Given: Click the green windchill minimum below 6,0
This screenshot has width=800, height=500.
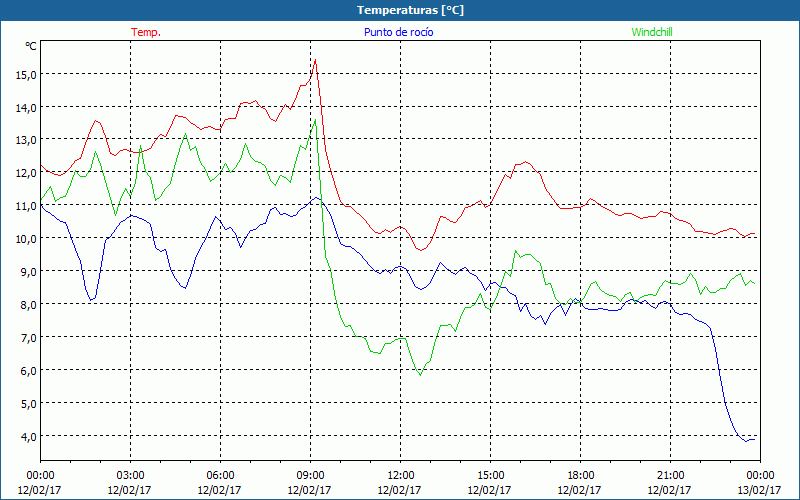Looking at the screenshot, I should click(x=420, y=375).
